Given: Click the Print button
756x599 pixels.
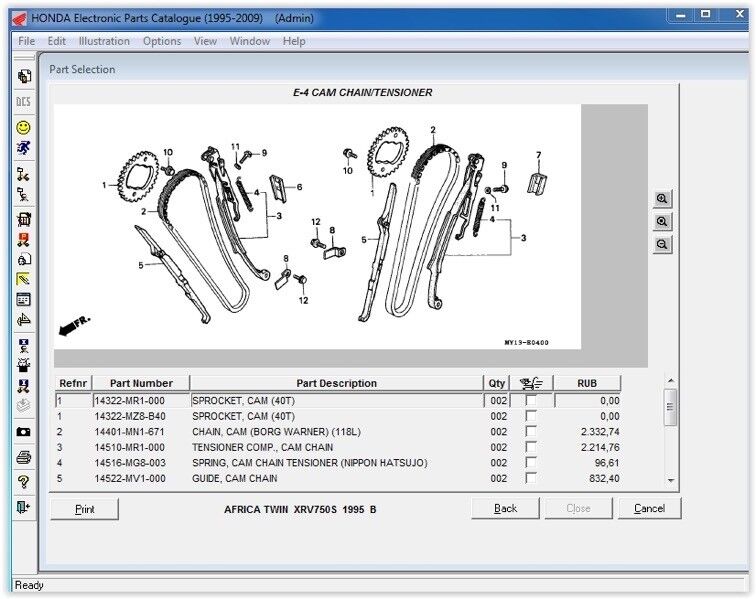Looking at the screenshot, I should point(84,509).
